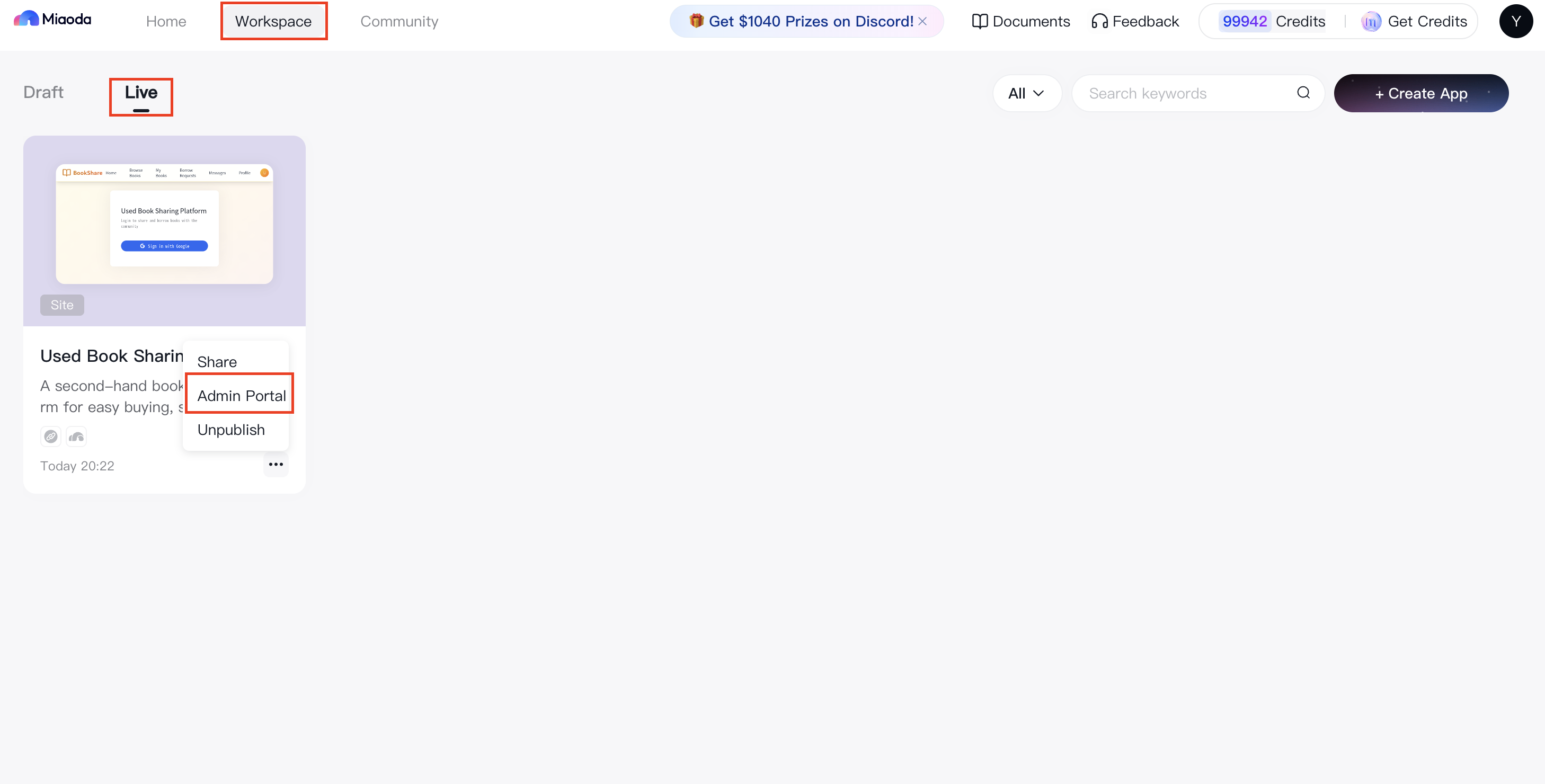Click the search magnifier icon
The width and height of the screenshot is (1545, 784).
click(x=1303, y=92)
